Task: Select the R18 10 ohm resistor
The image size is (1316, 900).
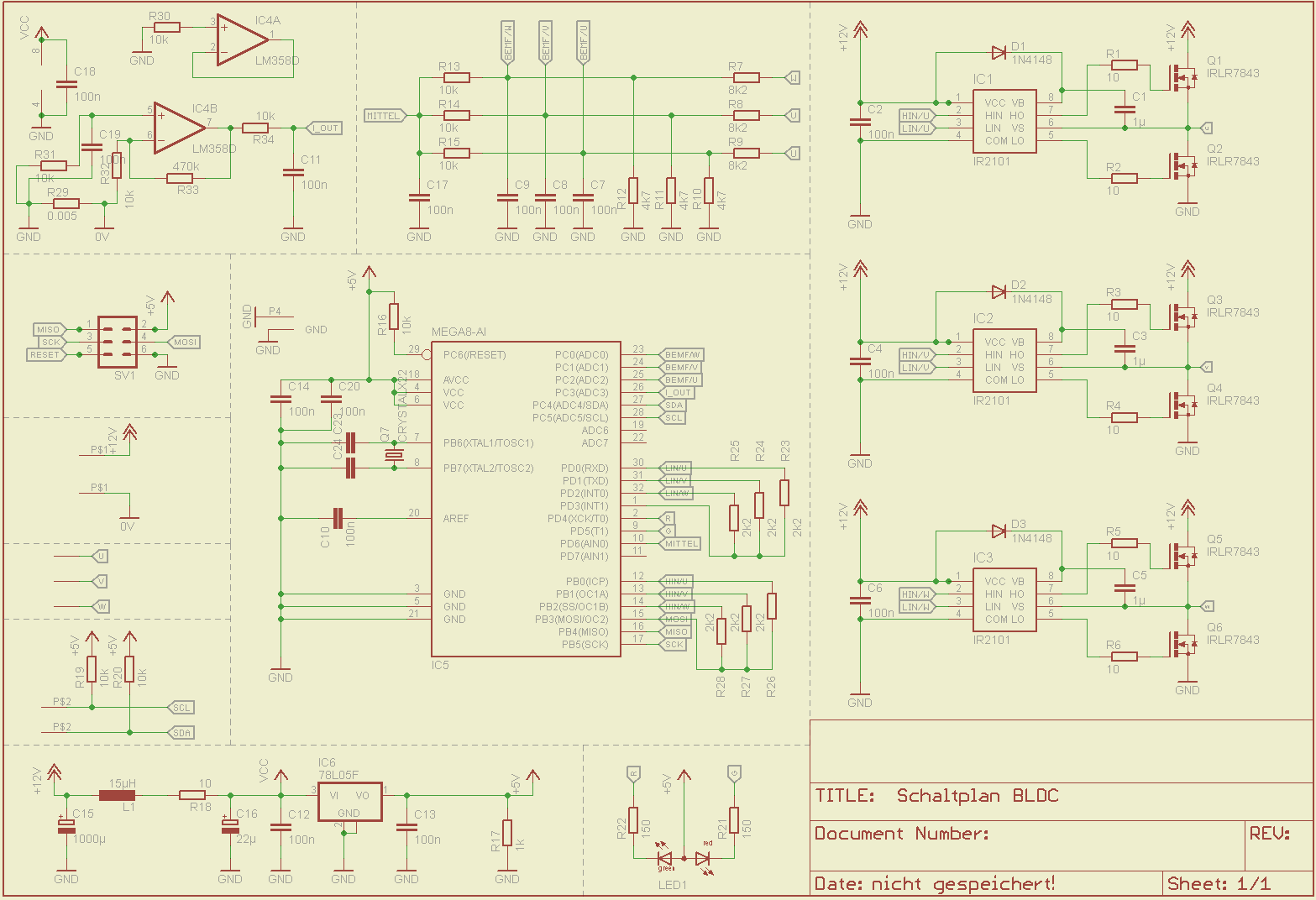Action: [x=192, y=795]
